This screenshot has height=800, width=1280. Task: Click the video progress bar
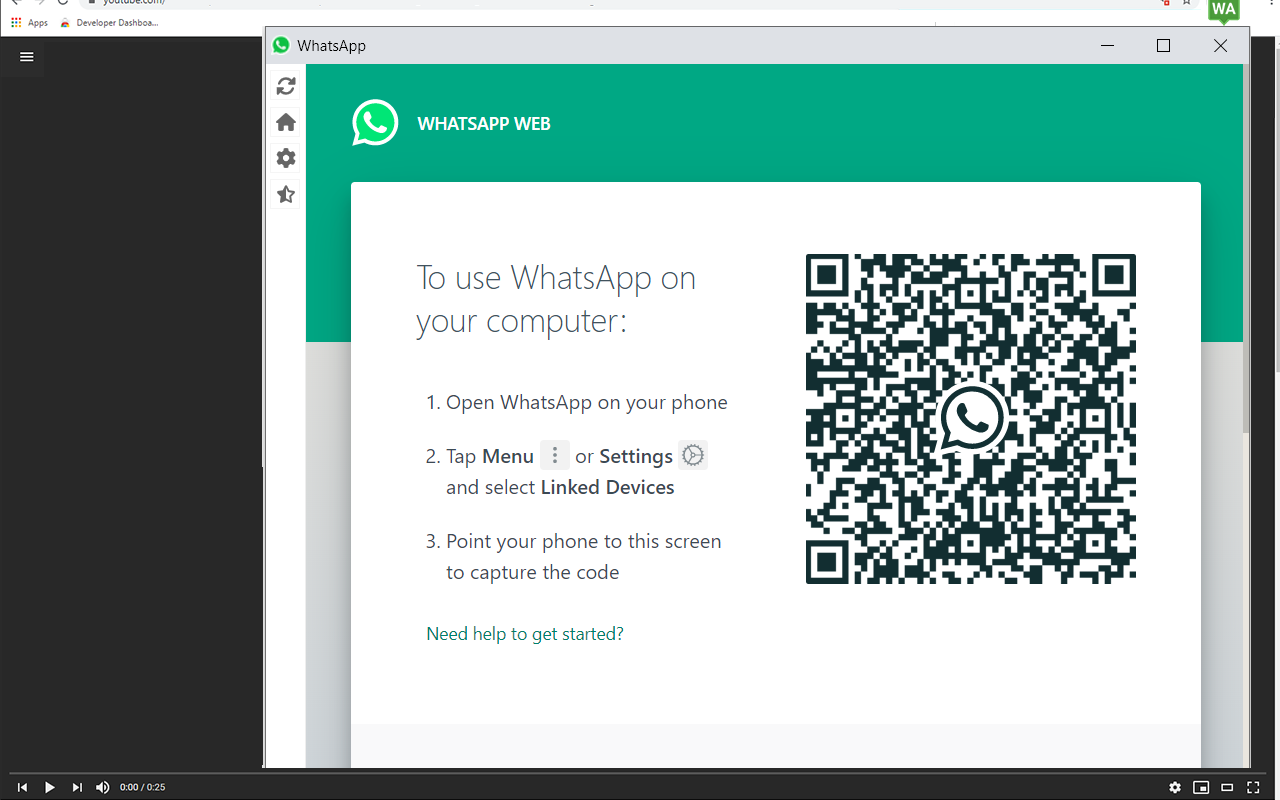pos(640,773)
